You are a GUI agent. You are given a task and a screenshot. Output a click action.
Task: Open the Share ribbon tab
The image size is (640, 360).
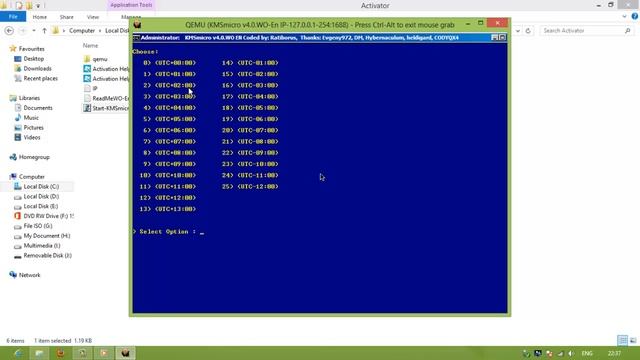pyautogui.click(x=67, y=17)
